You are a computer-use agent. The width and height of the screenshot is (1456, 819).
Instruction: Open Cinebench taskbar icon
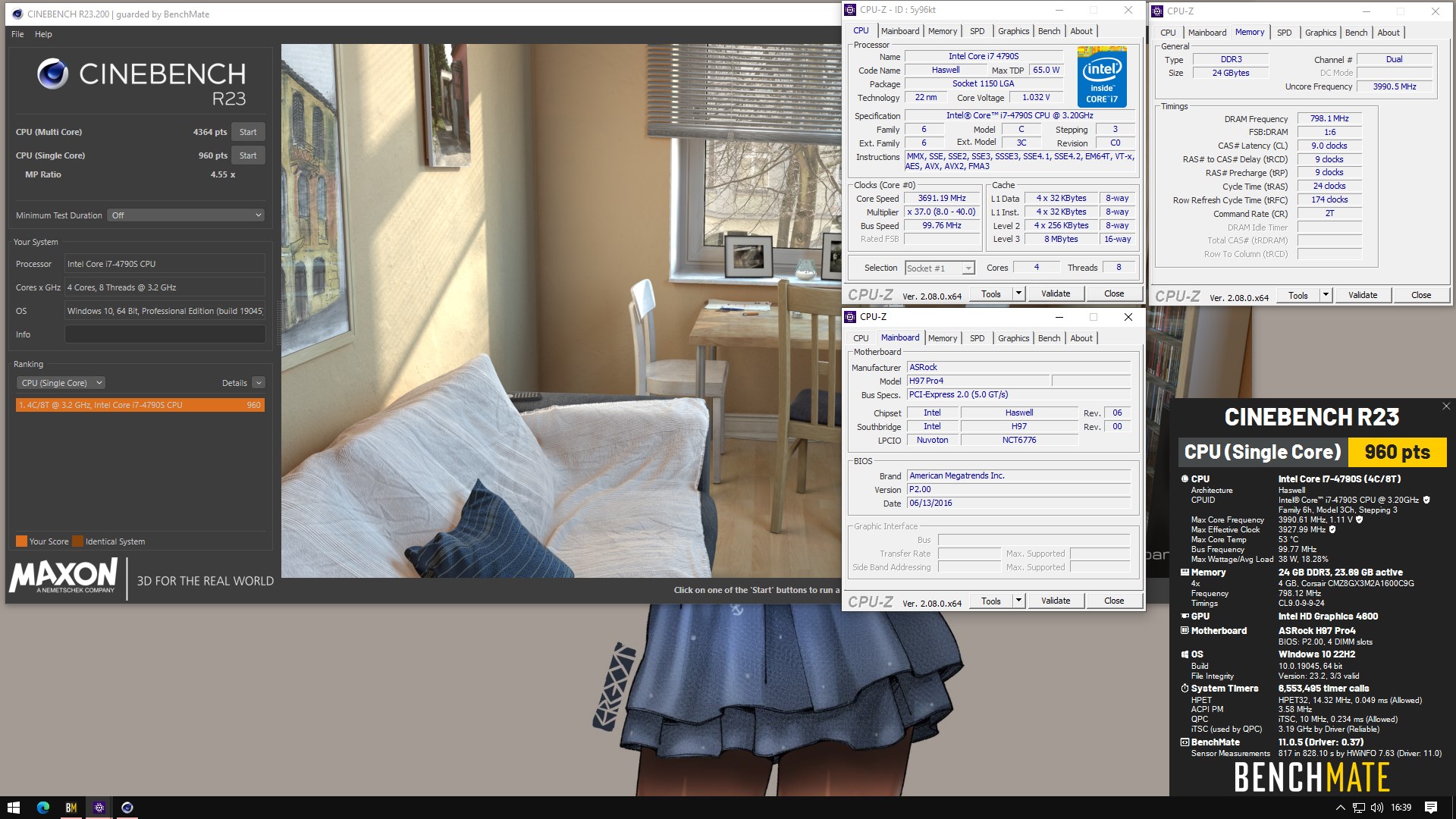[x=127, y=808]
